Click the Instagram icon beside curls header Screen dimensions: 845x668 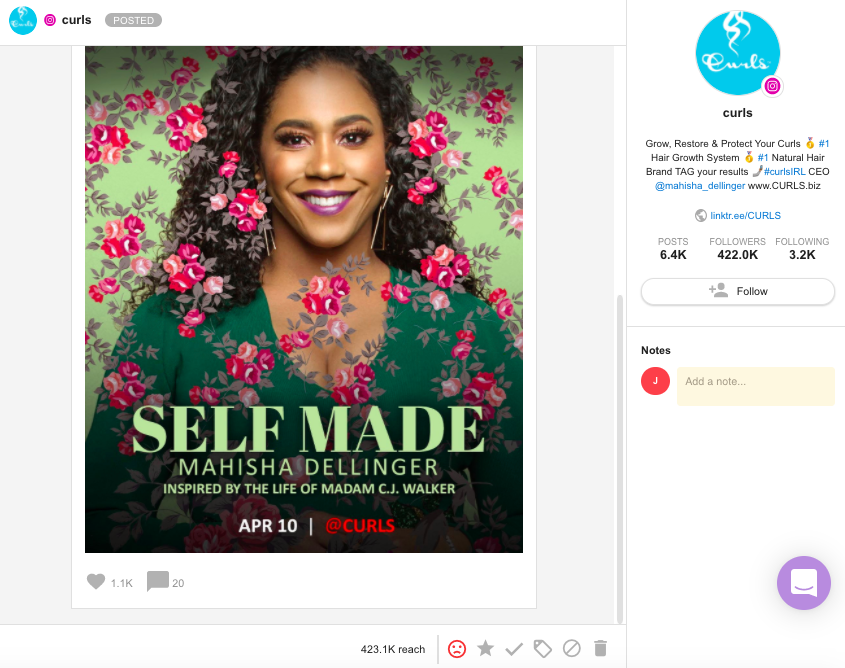tap(50, 20)
